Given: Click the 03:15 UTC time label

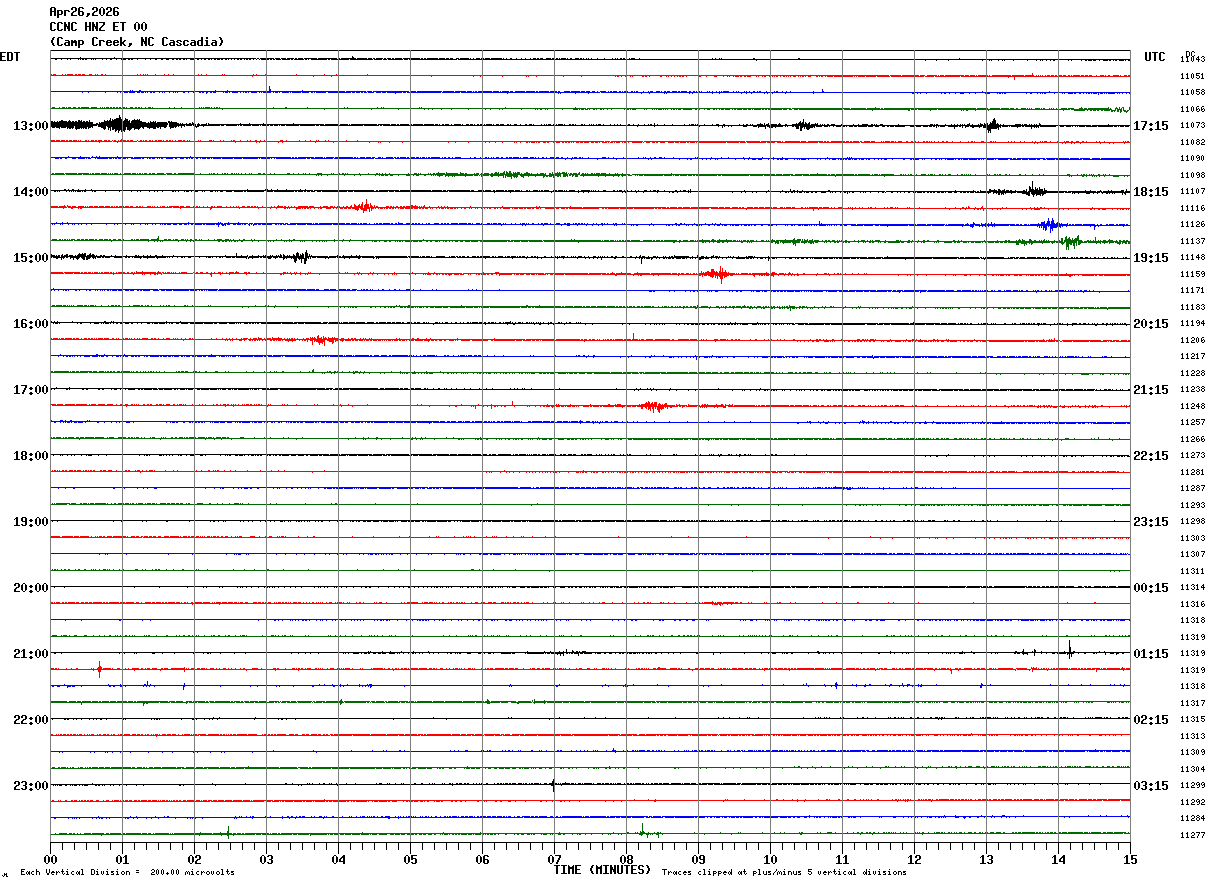Looking at the screenshot, I should point(1151,786).
